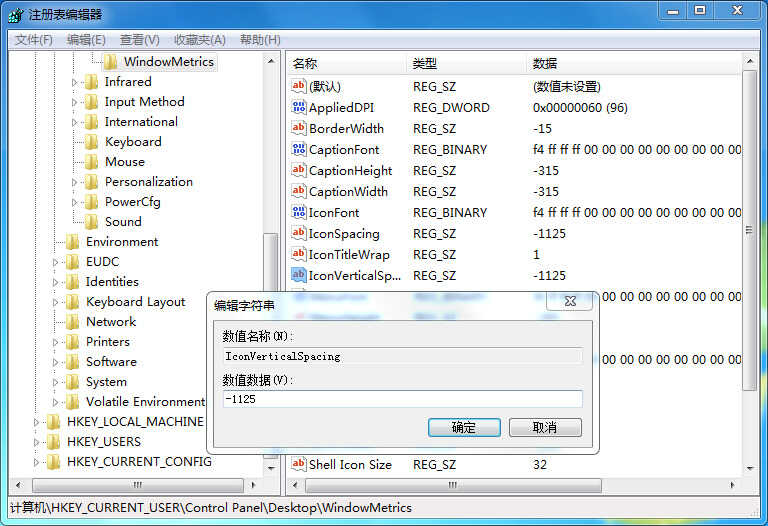Select the Network folder icon
Screen dimensions: 768x526
point(72,322)
